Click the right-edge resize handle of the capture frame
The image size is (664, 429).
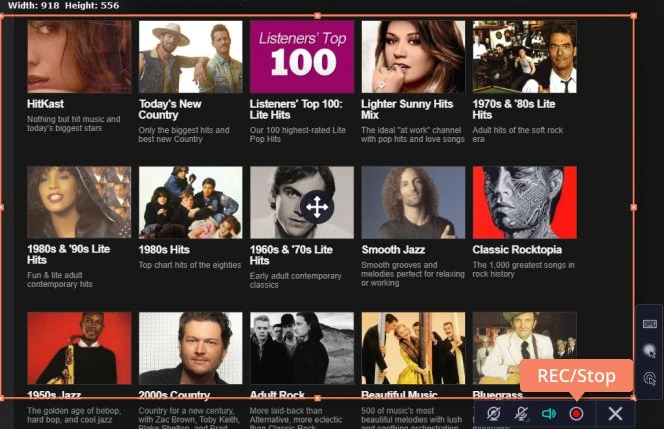coord(633,207)
